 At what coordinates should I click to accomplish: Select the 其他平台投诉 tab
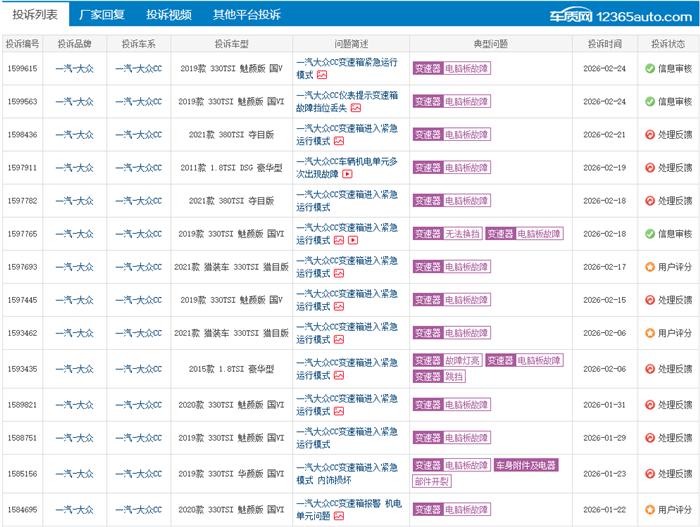247,15
